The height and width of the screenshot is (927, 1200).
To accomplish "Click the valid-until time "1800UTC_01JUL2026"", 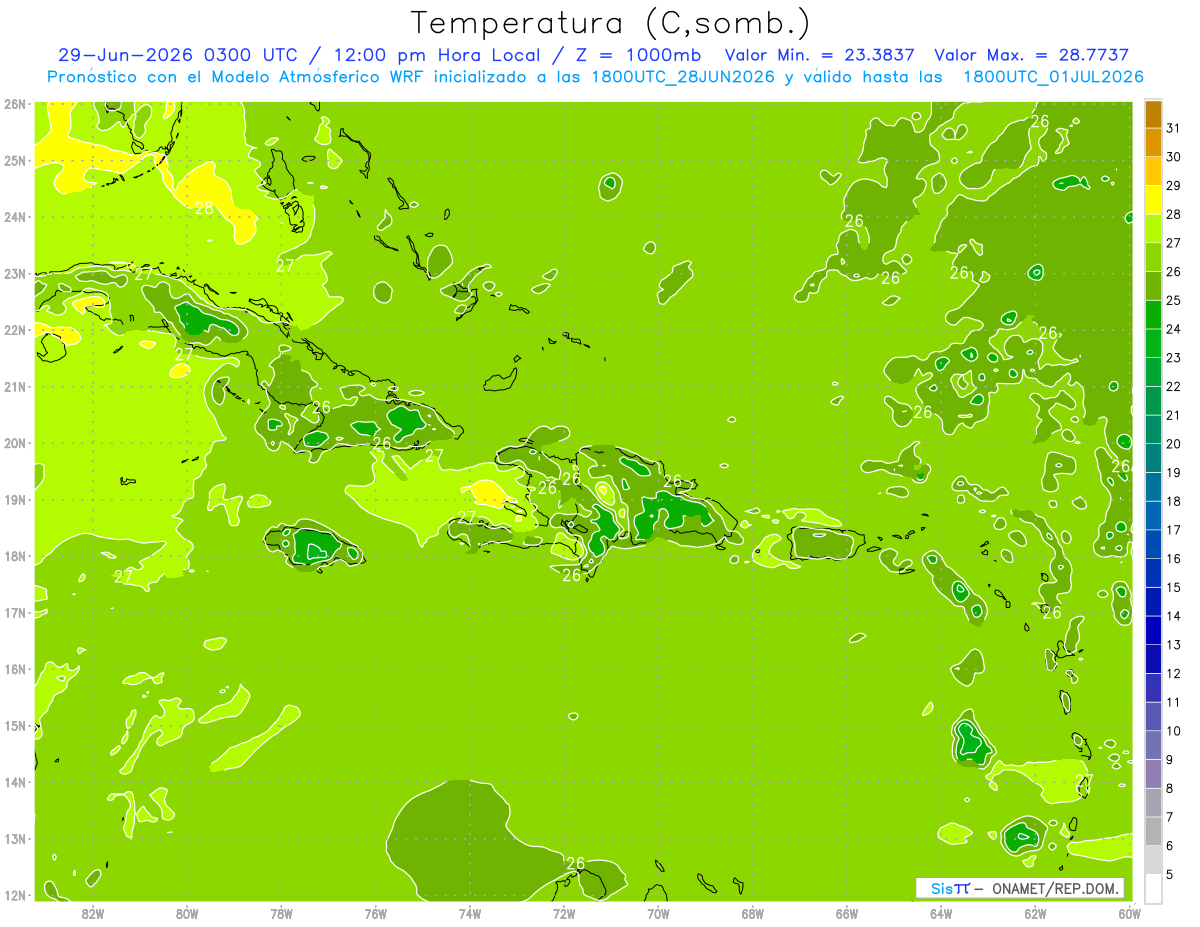I will tap(1052, 76).
